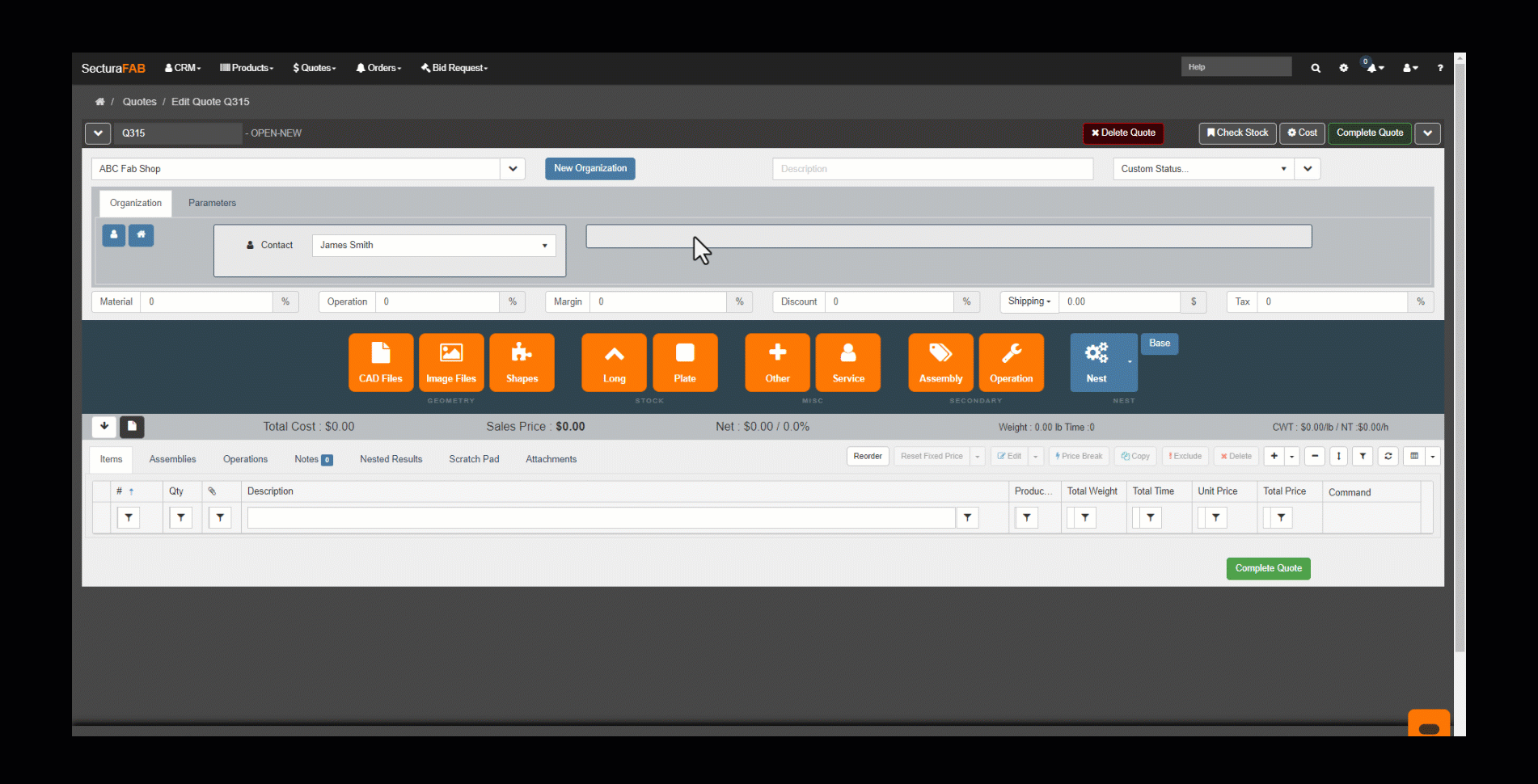The width and height of the screenshot is (1538, 784).
Task: Toggle the Base button beside Nest
Action: pos(1159,344)
